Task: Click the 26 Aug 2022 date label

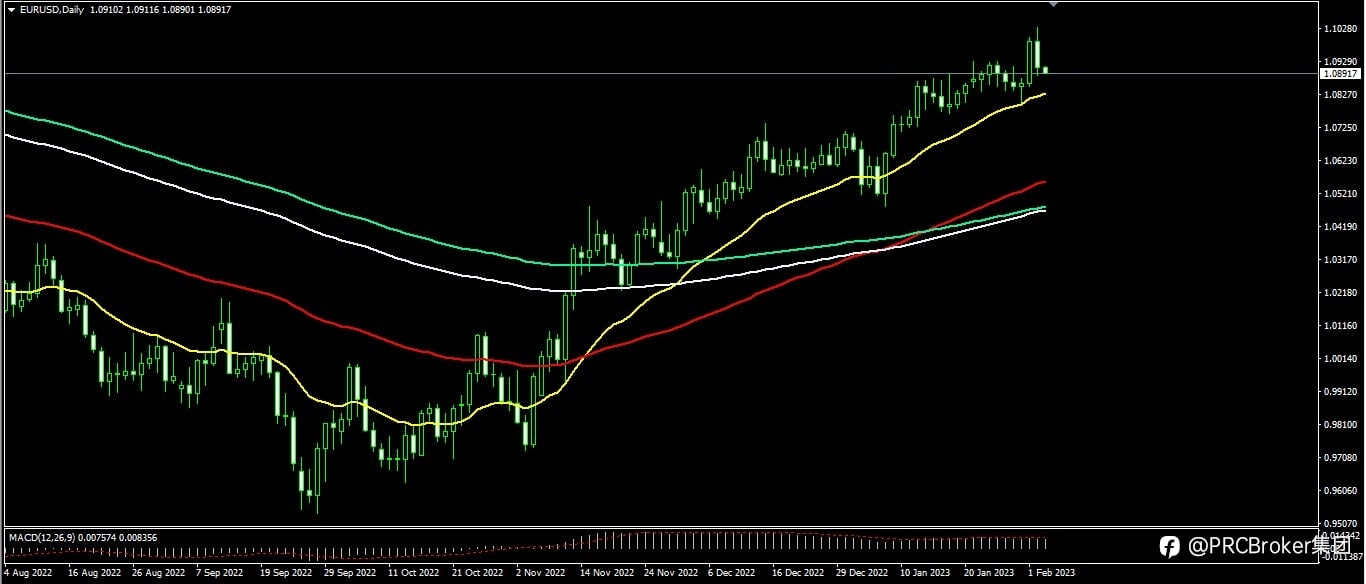Action: click(158, 573)
